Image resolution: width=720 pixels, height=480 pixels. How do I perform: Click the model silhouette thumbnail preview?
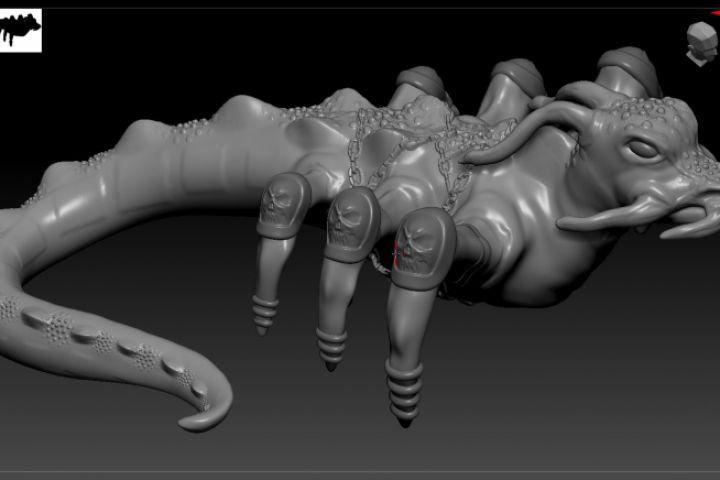click(20, 30)
